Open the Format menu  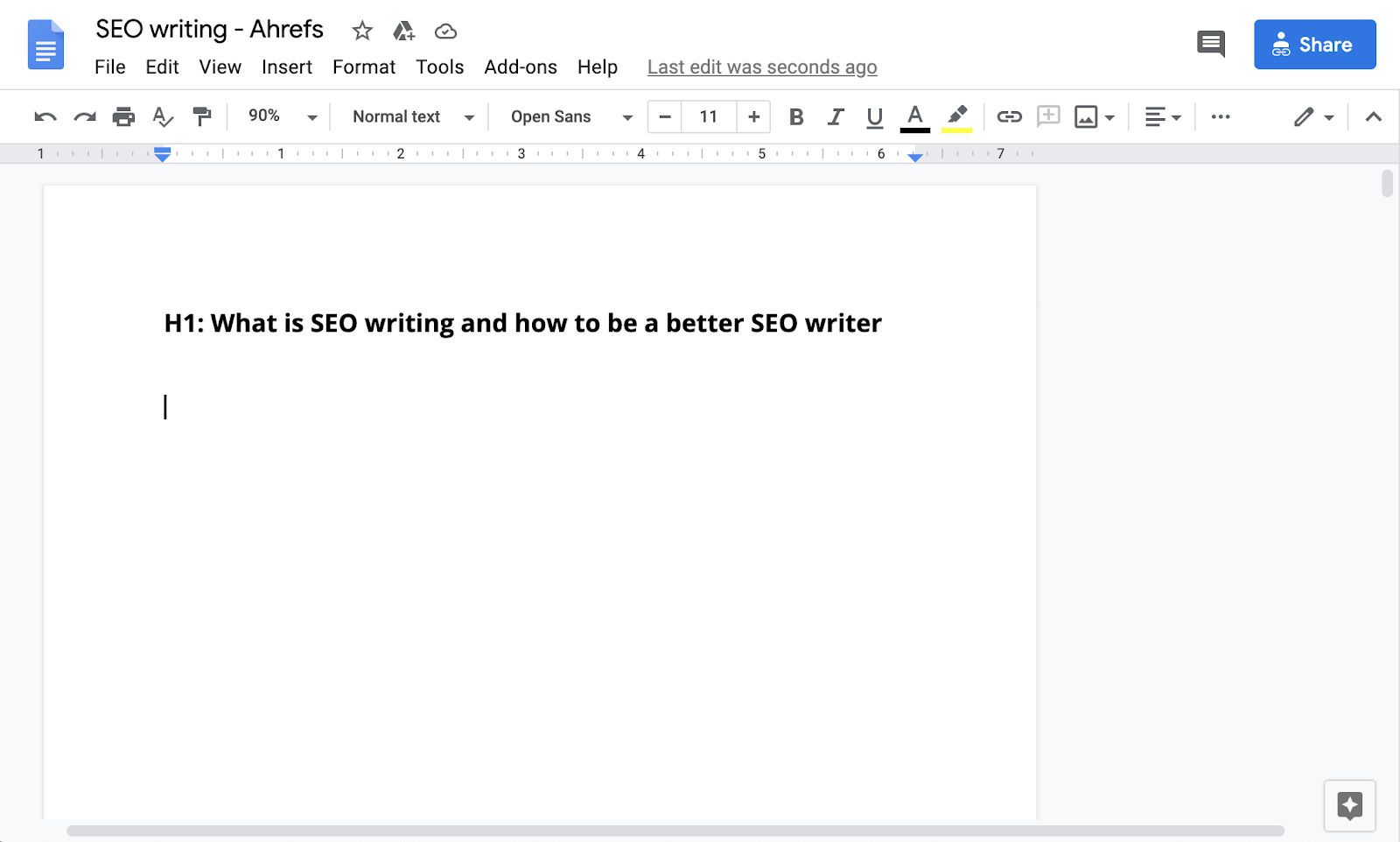tap(364, 67)
